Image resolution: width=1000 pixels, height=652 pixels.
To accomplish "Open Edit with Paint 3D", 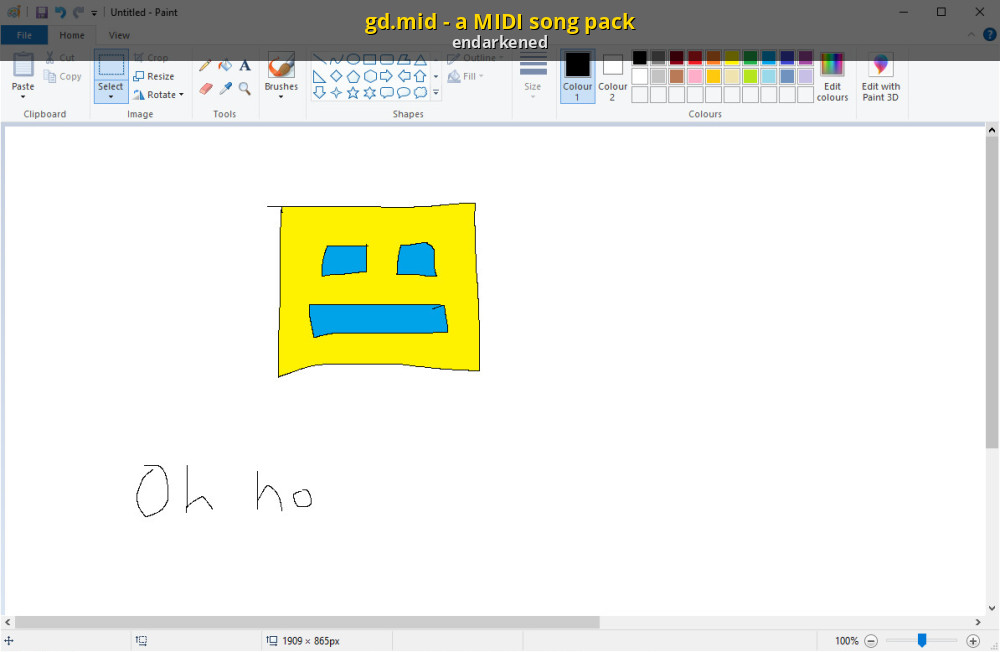I will click(880, 76).
